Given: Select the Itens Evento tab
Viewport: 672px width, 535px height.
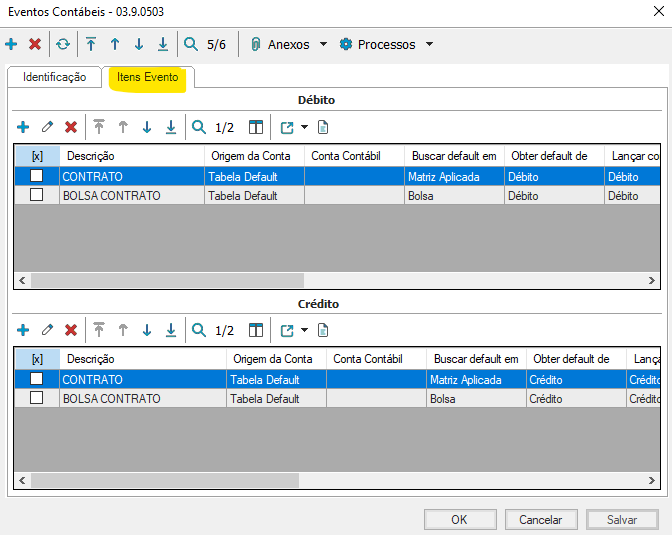Looking at the screenshot, I should click(x=147, y=77).
